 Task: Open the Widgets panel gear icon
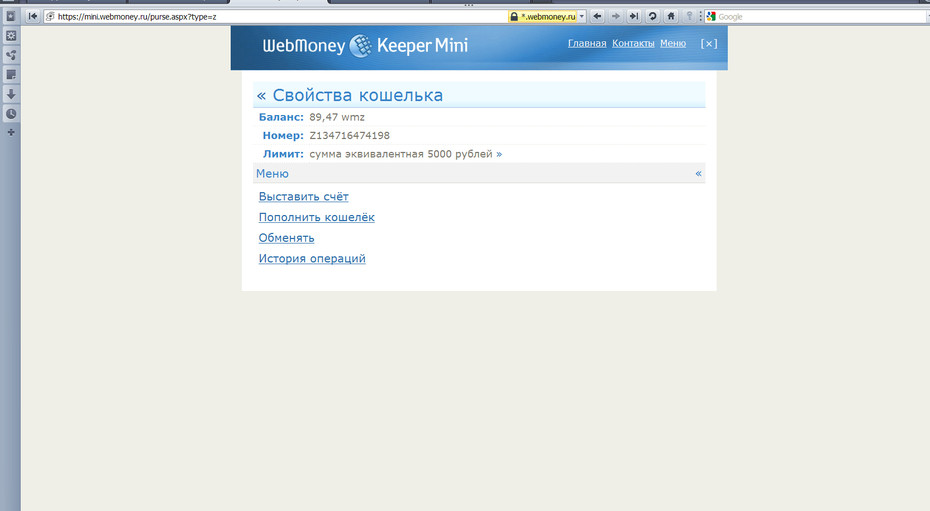pyautogui.click(x=11, y=36)
